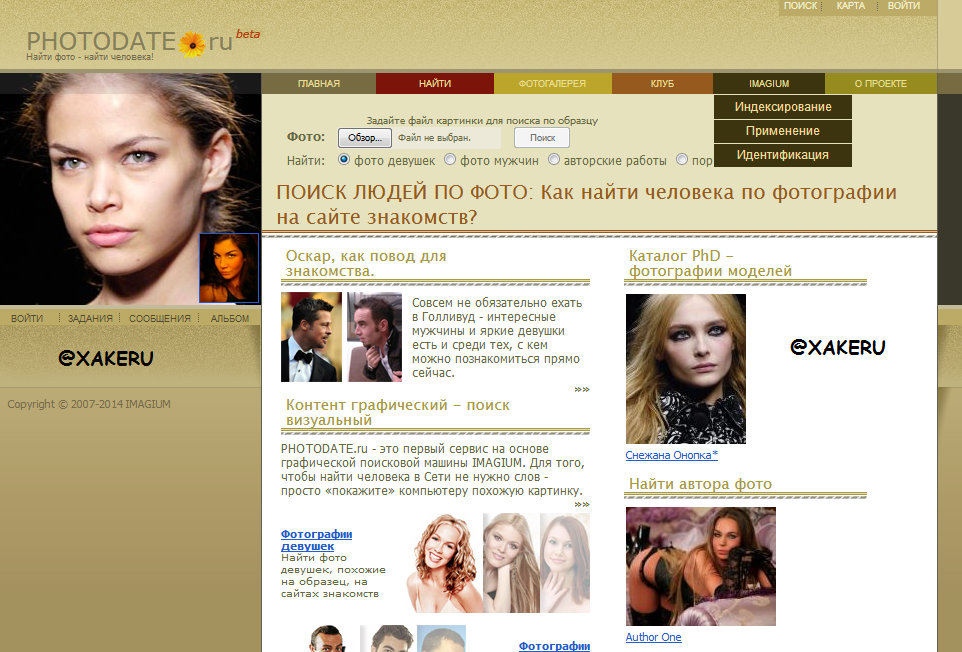962x652 pixels.
Task: Open the КАРТА link in top bar
Action: point(850,6)
